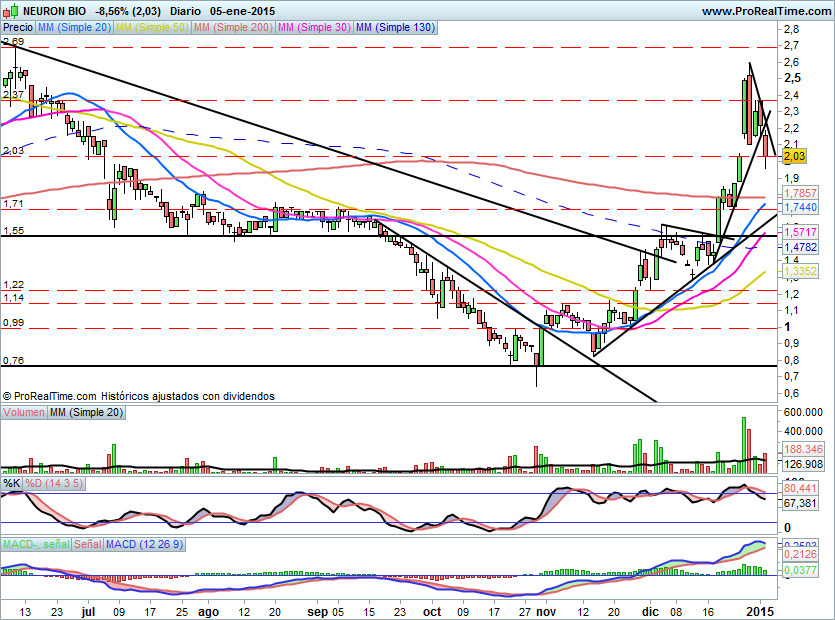835x620 pixels.
Task: Click the Señal indicator label
Action: pyautogui.click(x=86, y=545)
